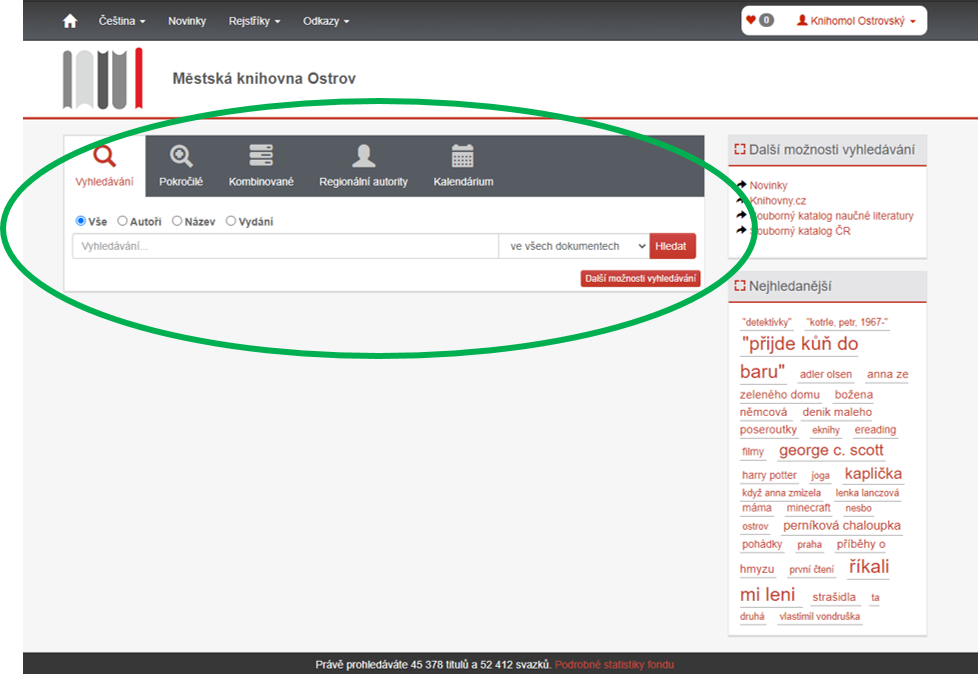Image resolution: width=978 pixels, height=674 pixels.
Task: Select the Vyhledávání magnifier search icon
Action: [x=105, y=156]
